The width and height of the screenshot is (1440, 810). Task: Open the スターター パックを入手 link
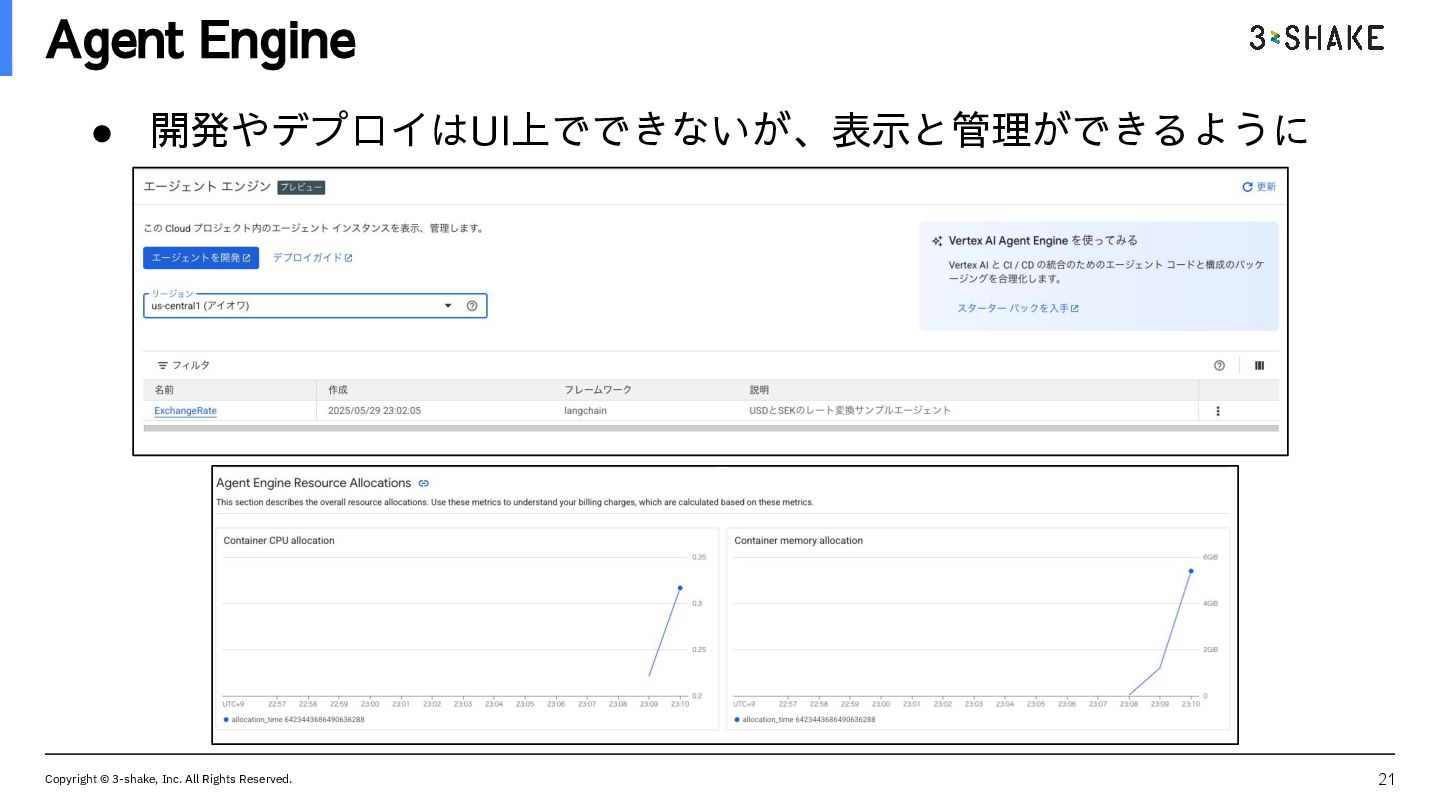click(1017, 309)
